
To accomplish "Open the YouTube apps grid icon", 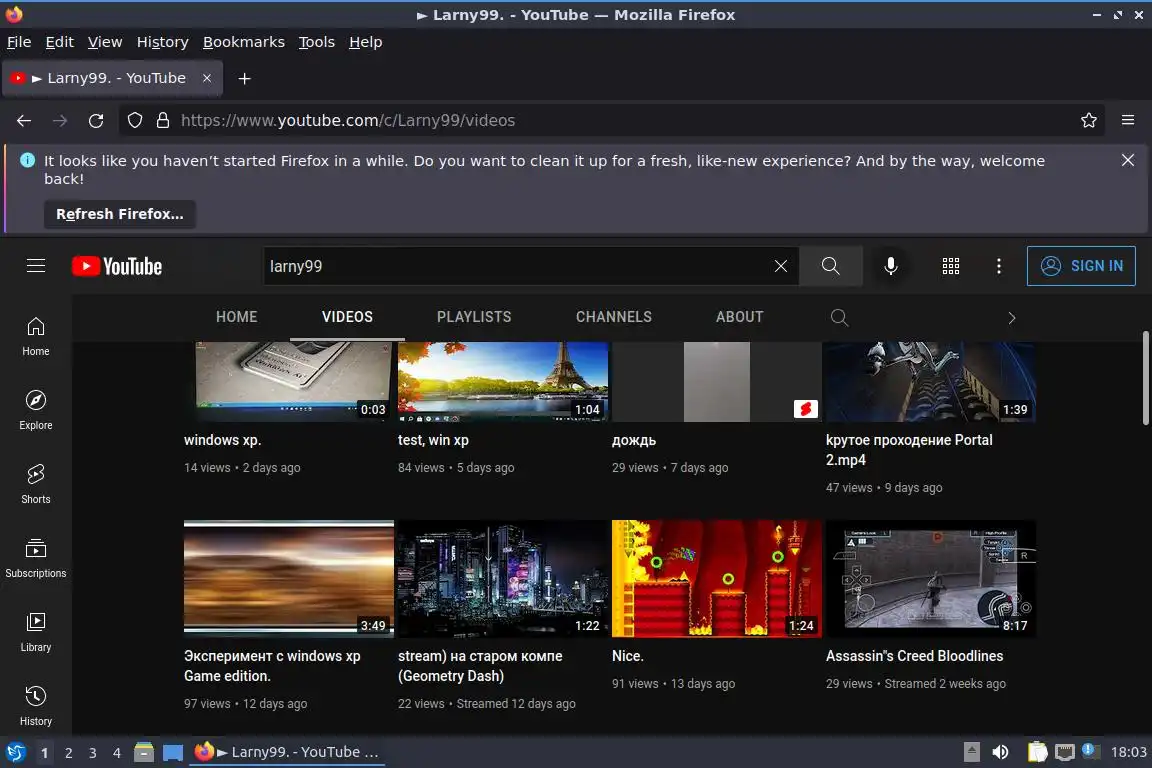I will [x=951, y=266].
